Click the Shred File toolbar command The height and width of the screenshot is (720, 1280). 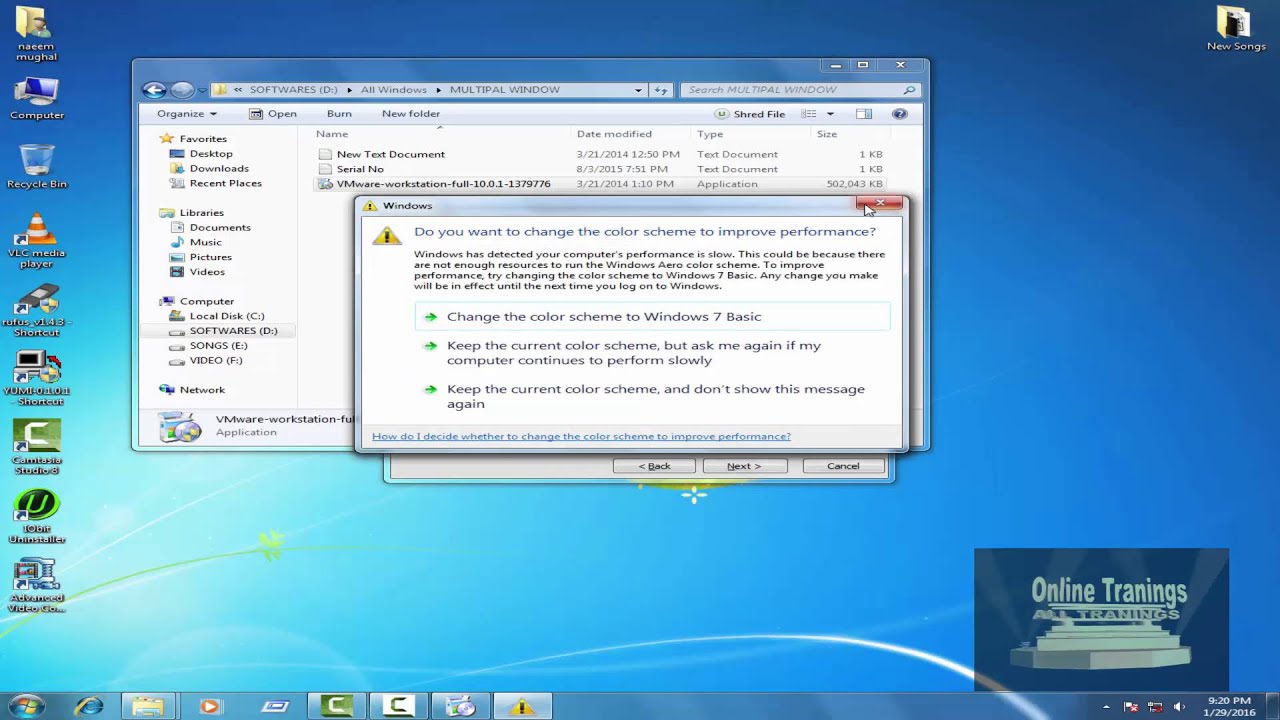[x=750, y=114]
